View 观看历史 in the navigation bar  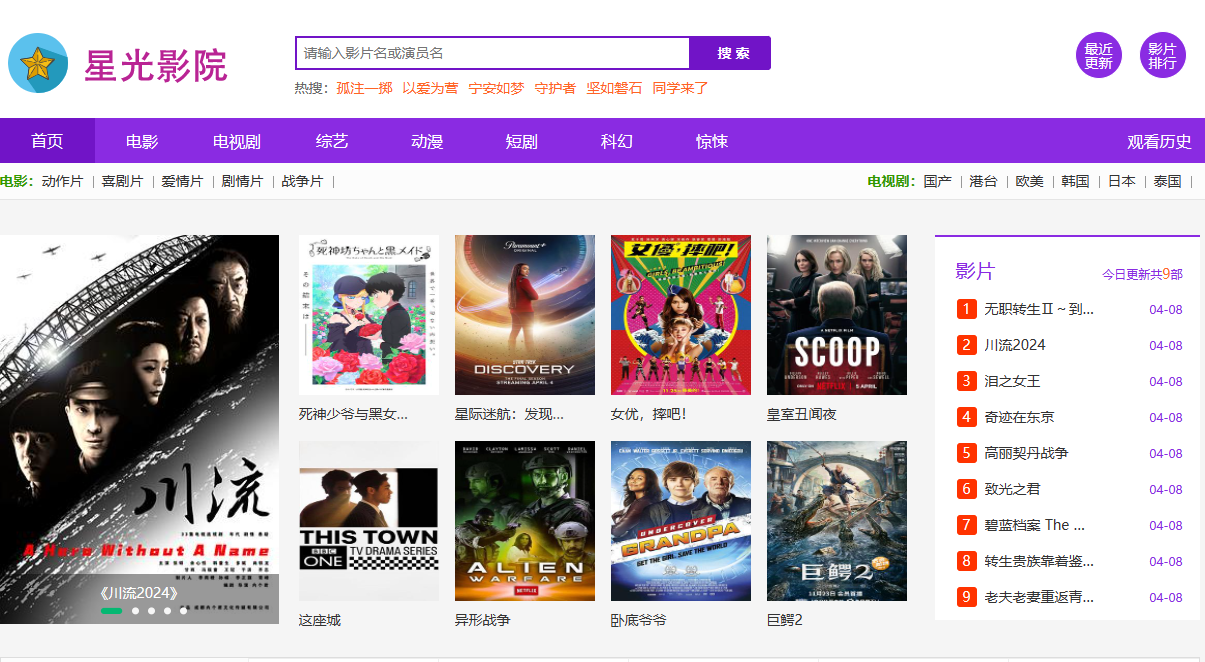[1160, 141]
